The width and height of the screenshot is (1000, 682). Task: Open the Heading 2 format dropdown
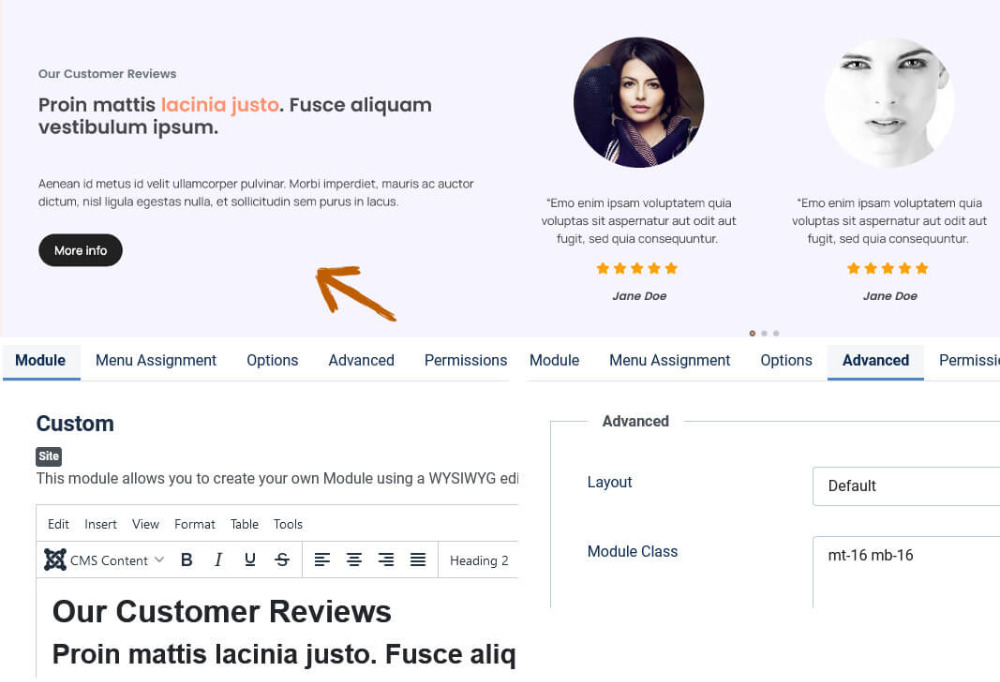480,560
